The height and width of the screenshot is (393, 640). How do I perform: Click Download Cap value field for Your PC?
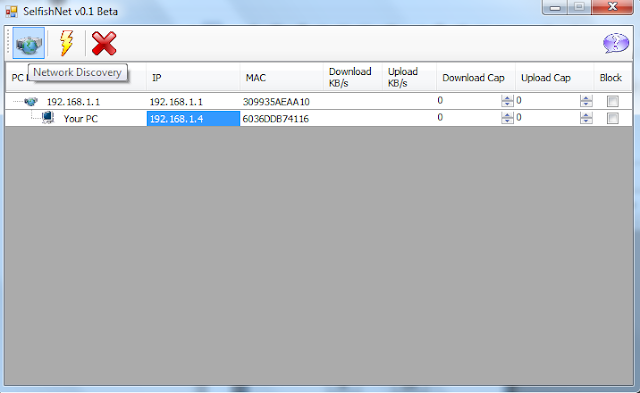coord(469,118)
